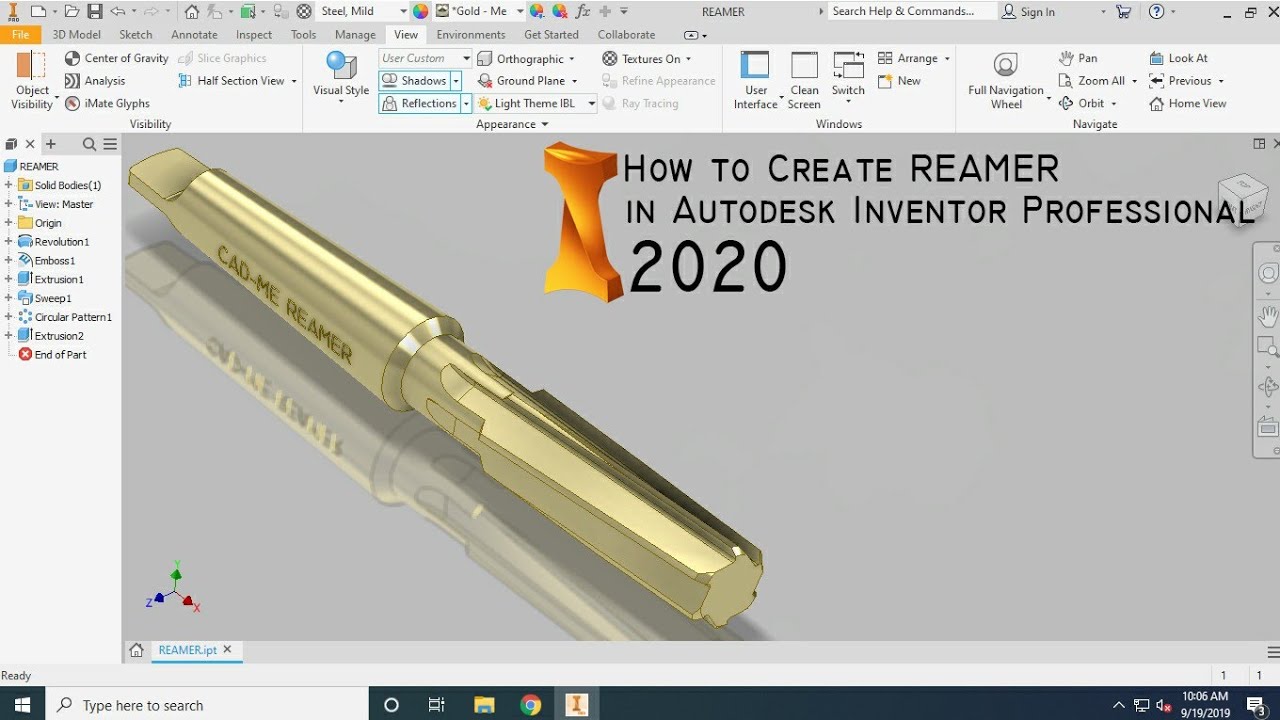Image resolution: width=1280 pixels, height=720 pixels.
Task: Open Visual Style gallery
Action: click(x=341, y=78)
